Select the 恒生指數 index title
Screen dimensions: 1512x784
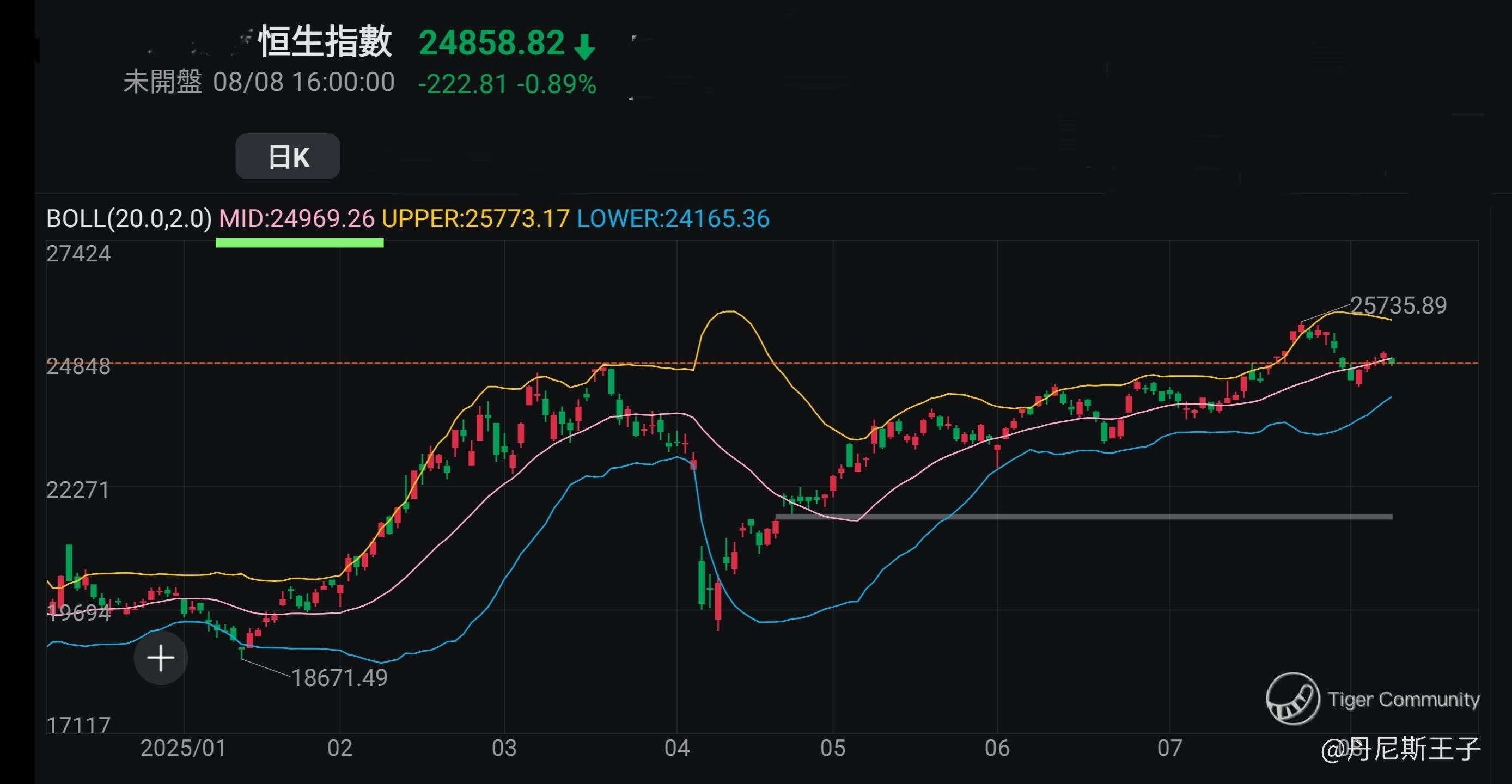(325, 42)
